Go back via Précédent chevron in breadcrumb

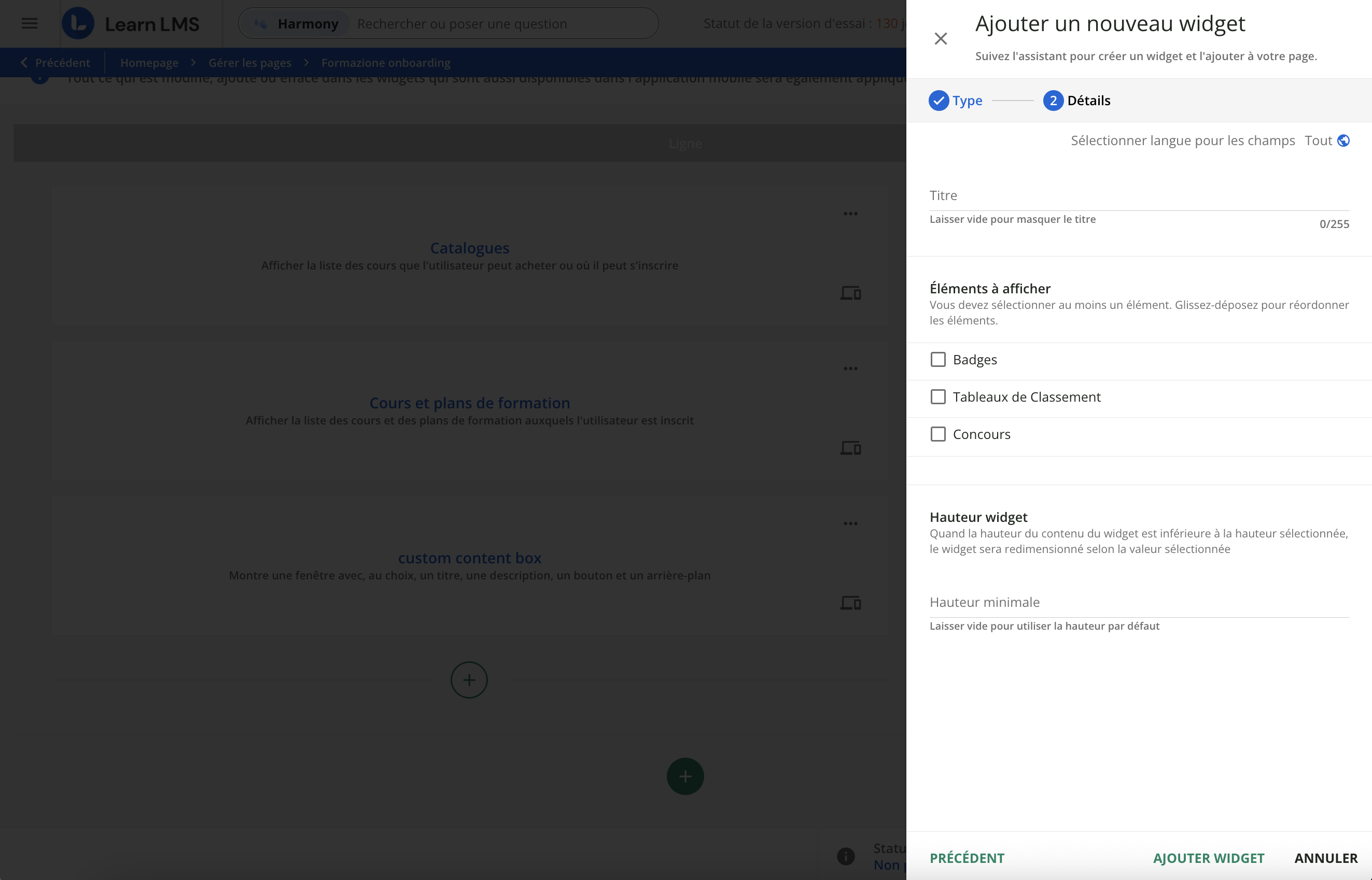24,63
